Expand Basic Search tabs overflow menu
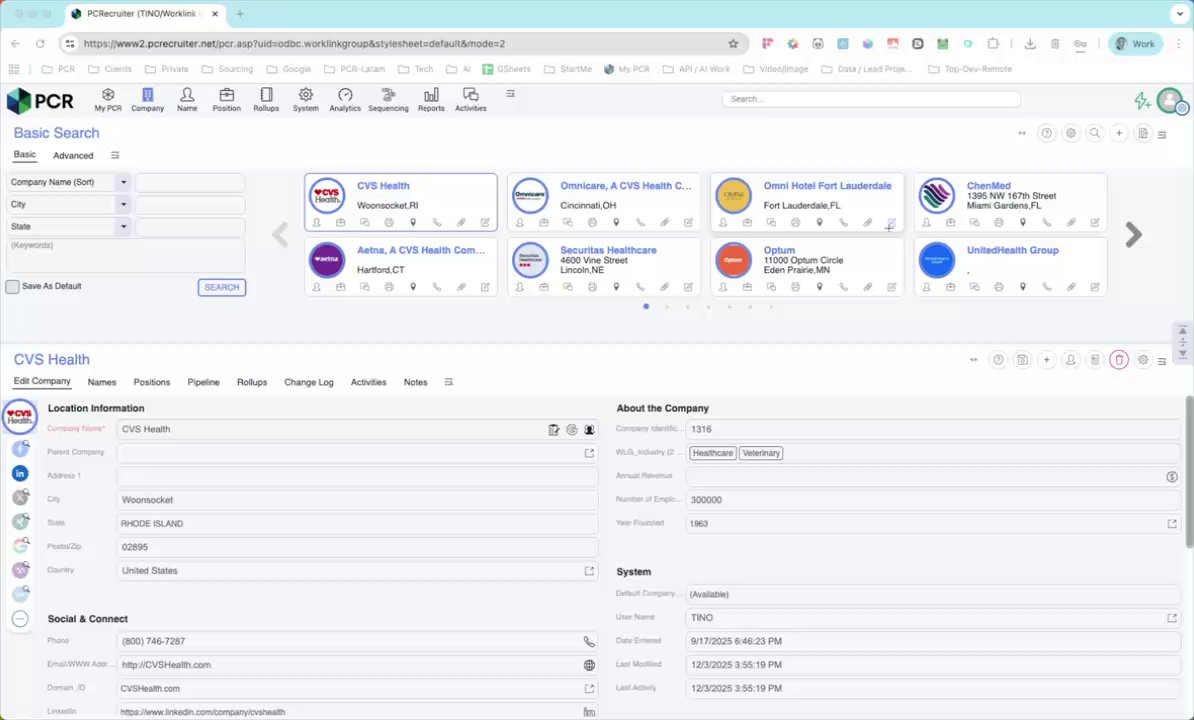This screenshot has height=720, width=1194. click(115, 155)
